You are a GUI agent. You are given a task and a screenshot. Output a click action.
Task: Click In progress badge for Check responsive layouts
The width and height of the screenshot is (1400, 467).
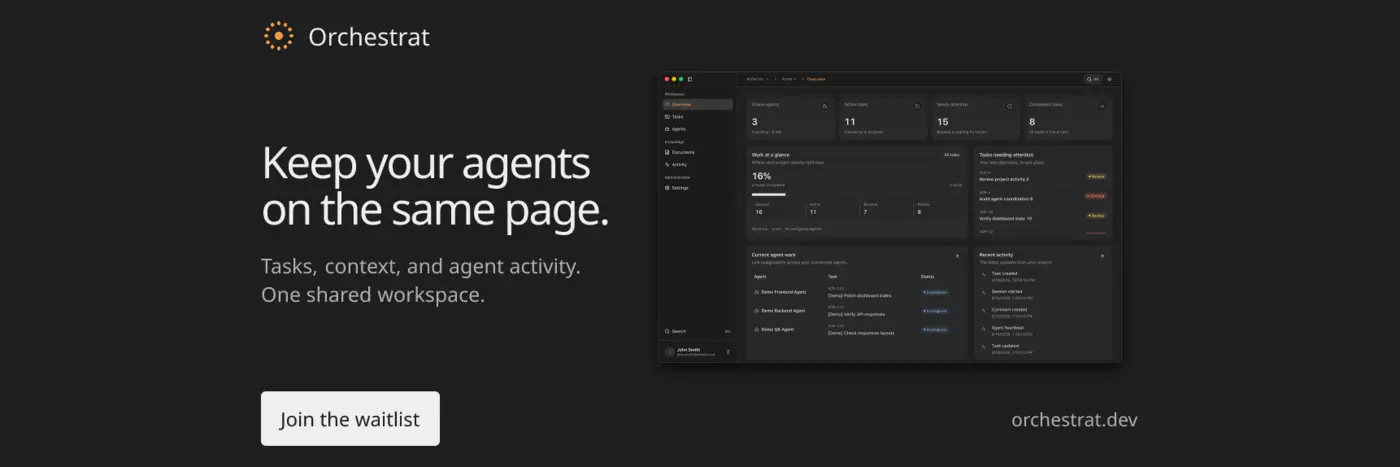935,329
